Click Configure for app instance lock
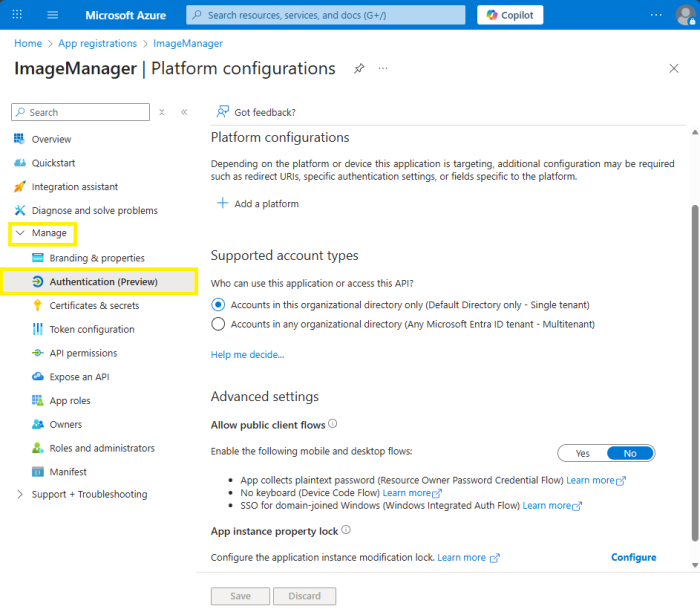 pyautogui.click(x=633, y=557)
